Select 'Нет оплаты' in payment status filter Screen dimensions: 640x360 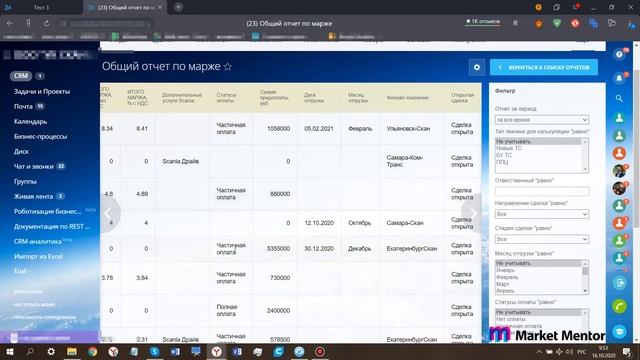click(x=511, y=319)
